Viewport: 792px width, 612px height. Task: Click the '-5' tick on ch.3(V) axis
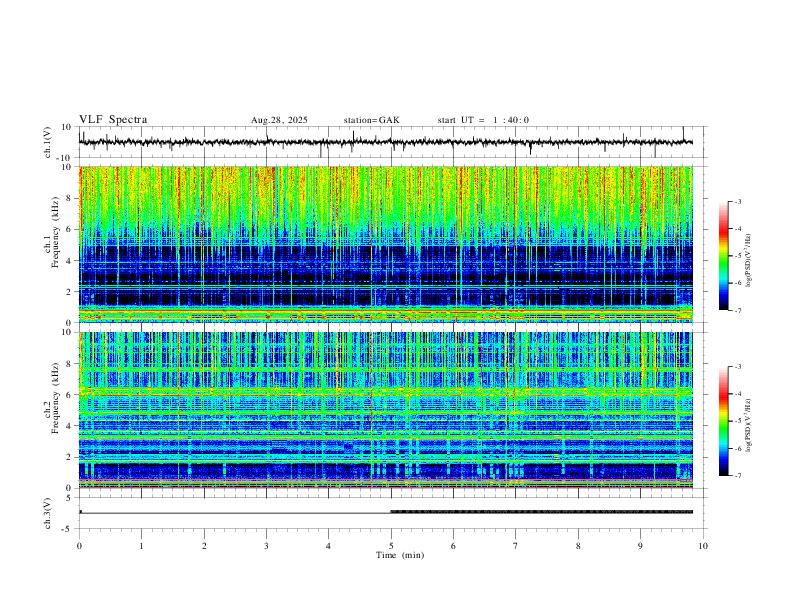point(68,529)
